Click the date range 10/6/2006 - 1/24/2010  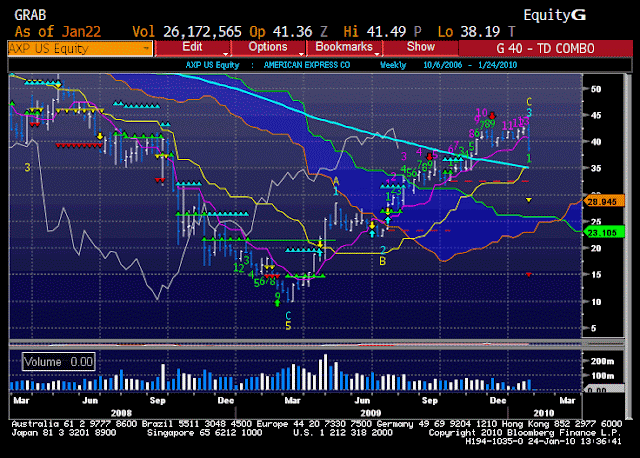470,65
